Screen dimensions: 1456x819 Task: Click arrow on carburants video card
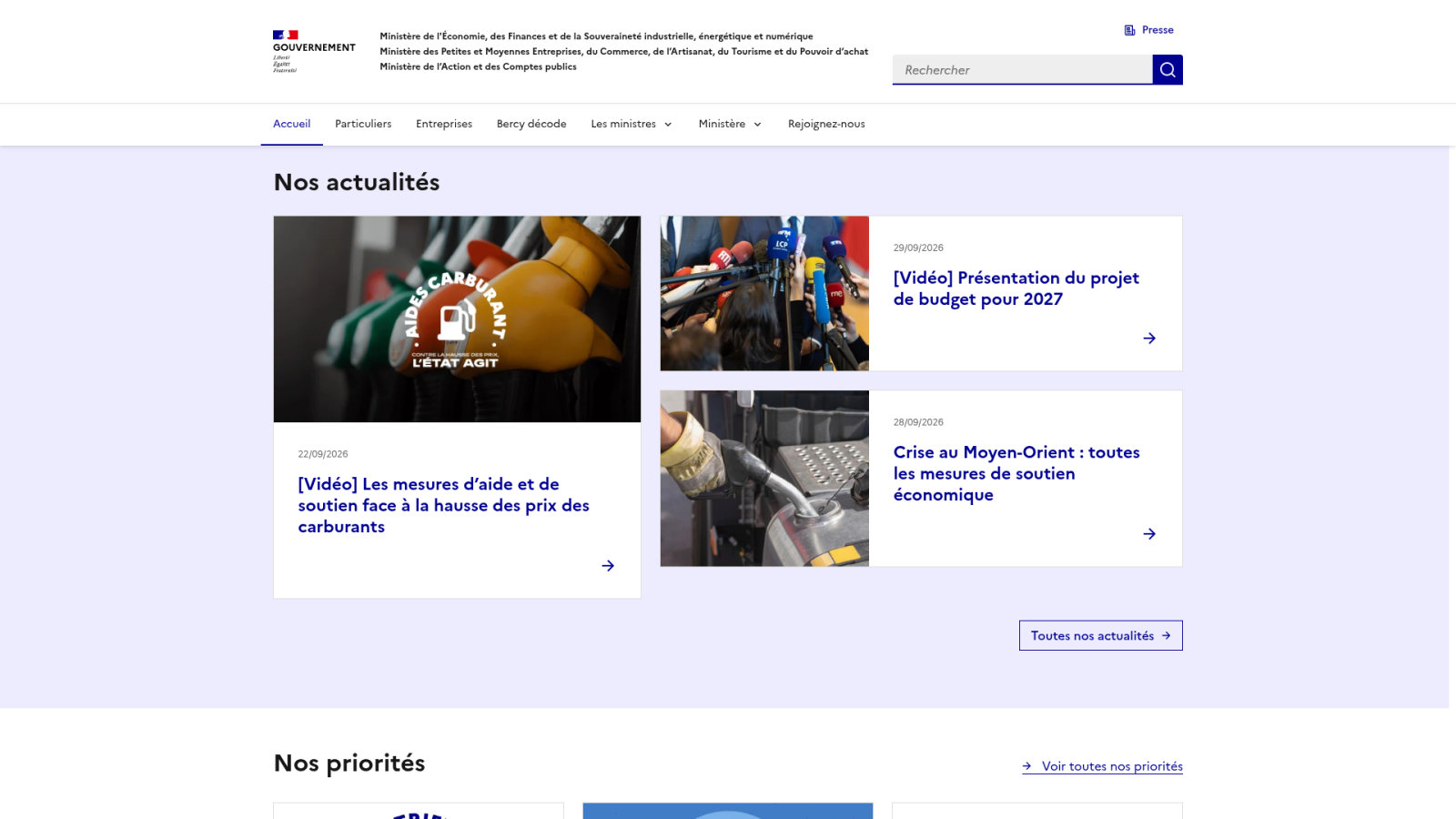608,566
